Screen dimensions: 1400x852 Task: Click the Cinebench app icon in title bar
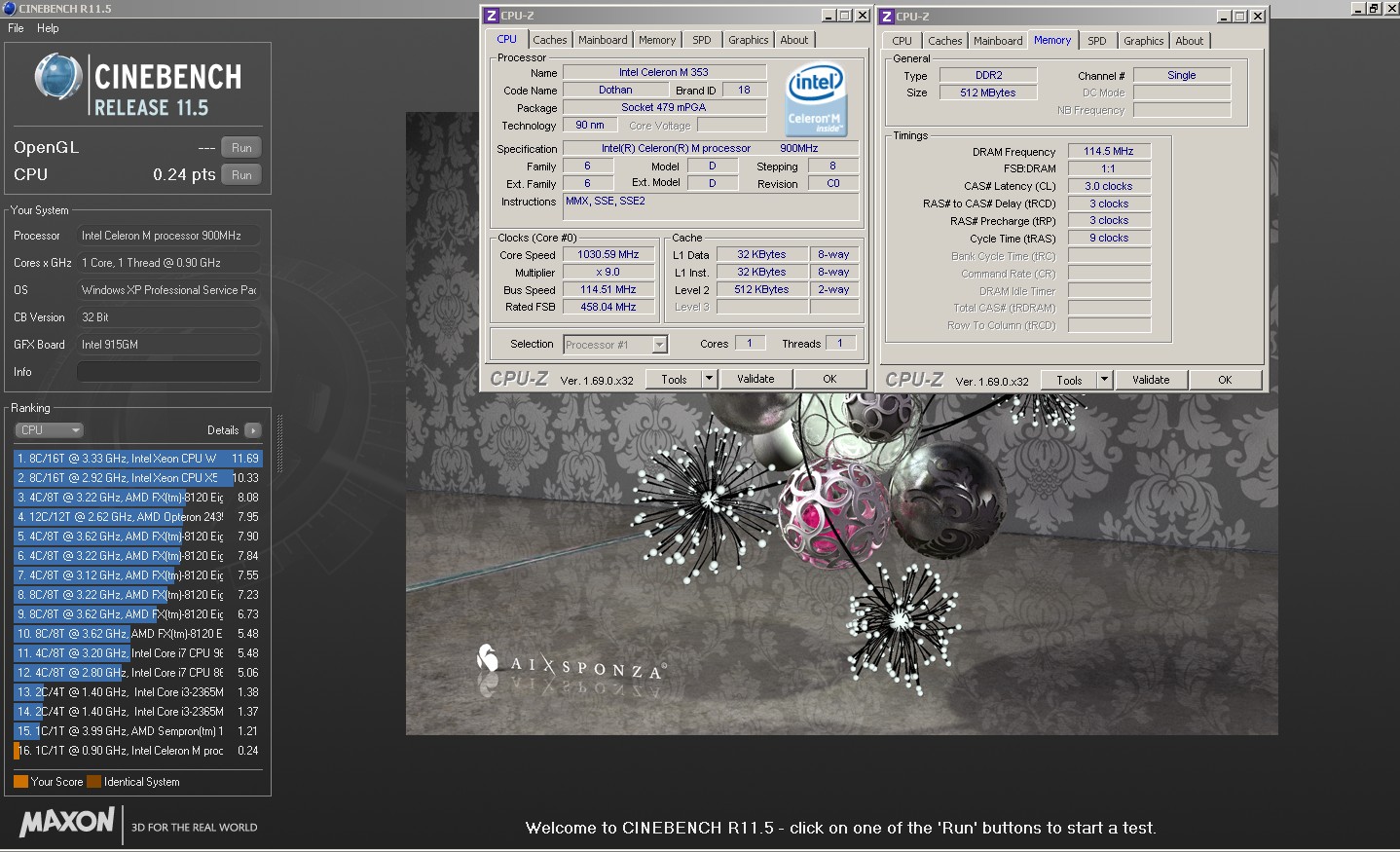(9, 8)
